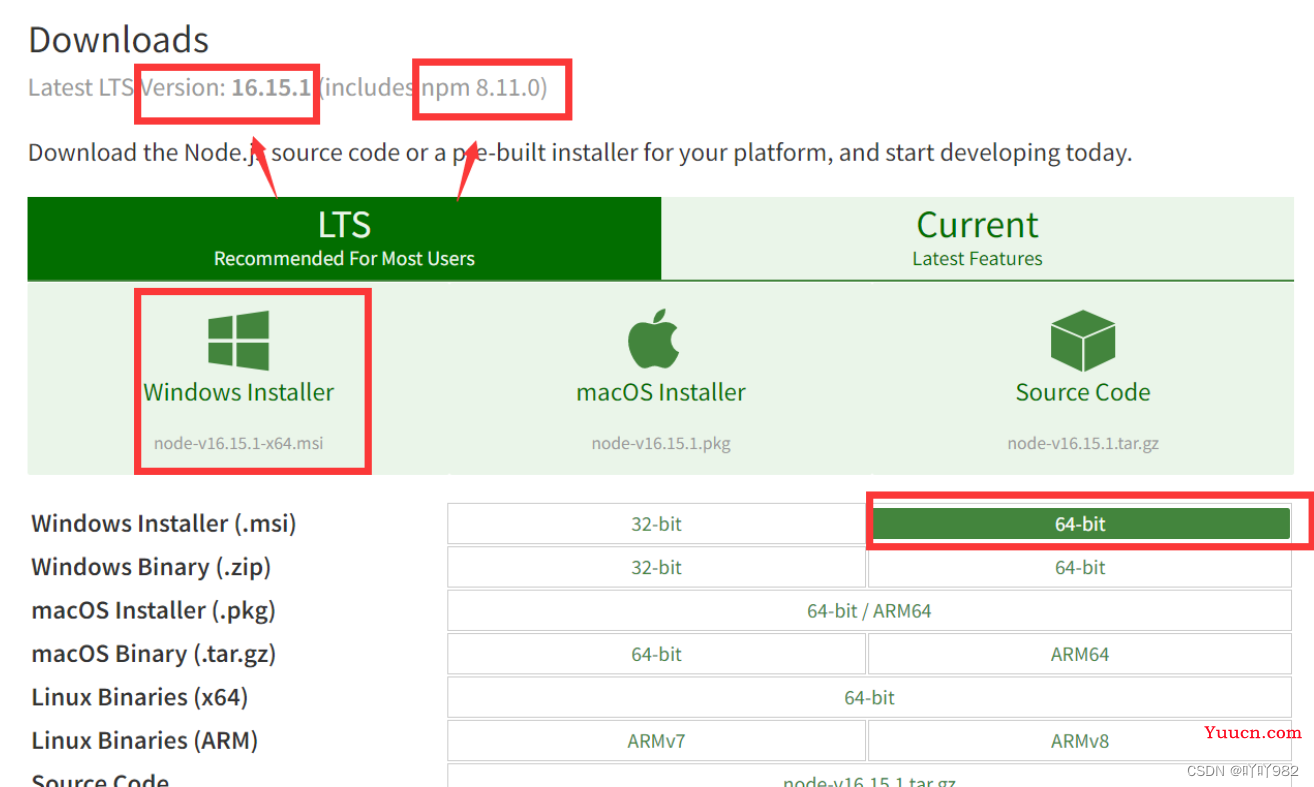Viewport: 1314px width, 787px height.
Task: Download Windows Installer (.msi) 64-bit
Action: coord(1080,524)
